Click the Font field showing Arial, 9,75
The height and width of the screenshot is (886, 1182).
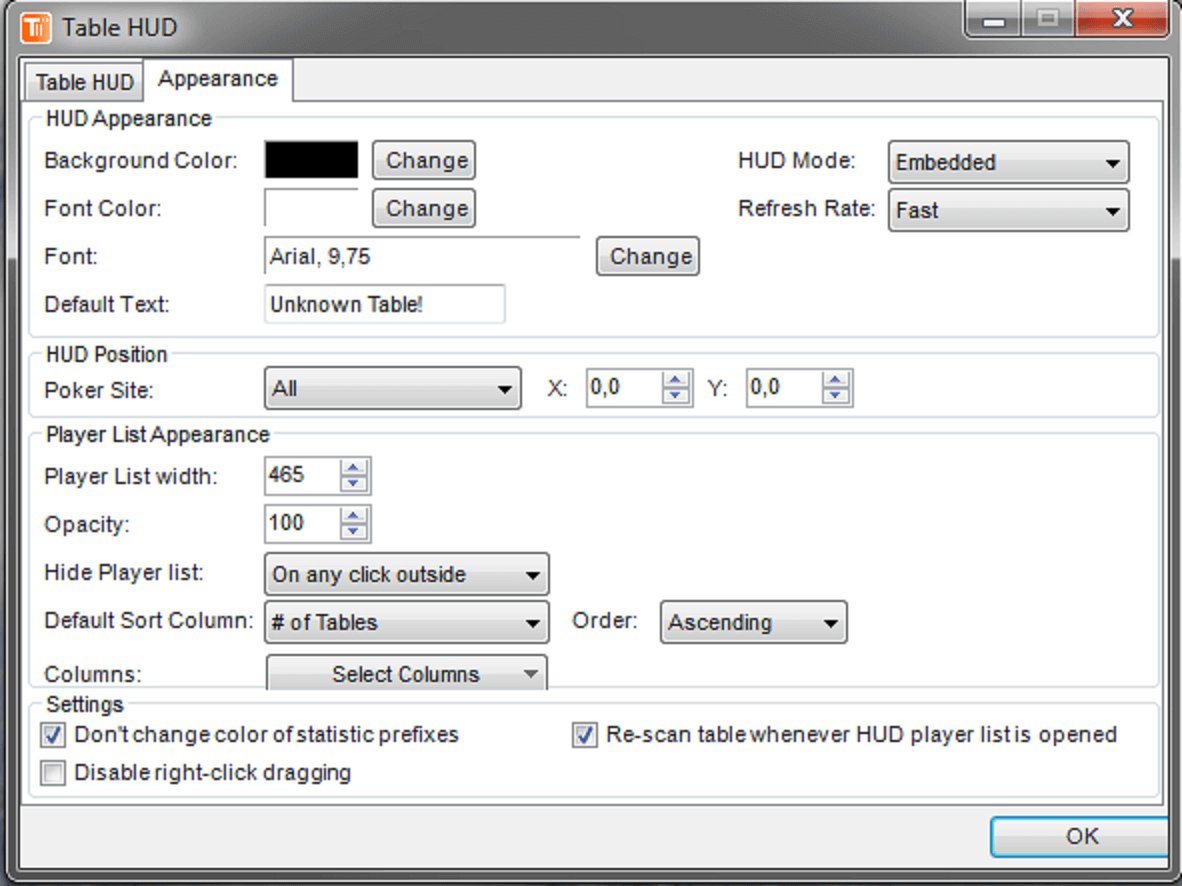(422, 256)
